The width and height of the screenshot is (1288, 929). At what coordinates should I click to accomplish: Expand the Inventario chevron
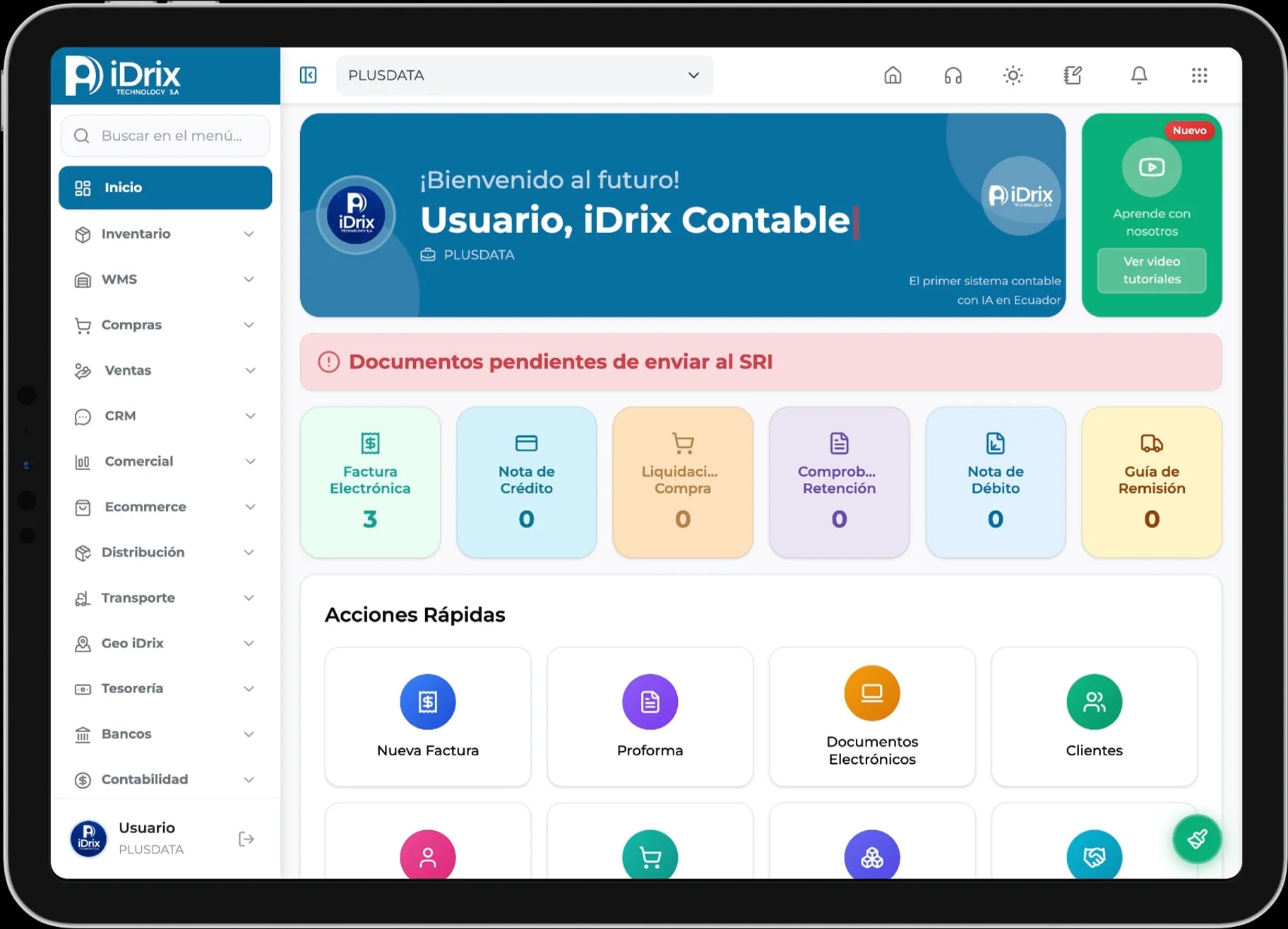(249, 234)
